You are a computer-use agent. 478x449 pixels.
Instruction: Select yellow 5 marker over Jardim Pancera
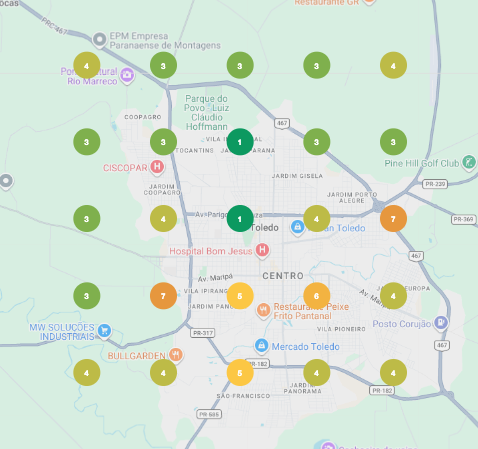[x=240, y=296]
